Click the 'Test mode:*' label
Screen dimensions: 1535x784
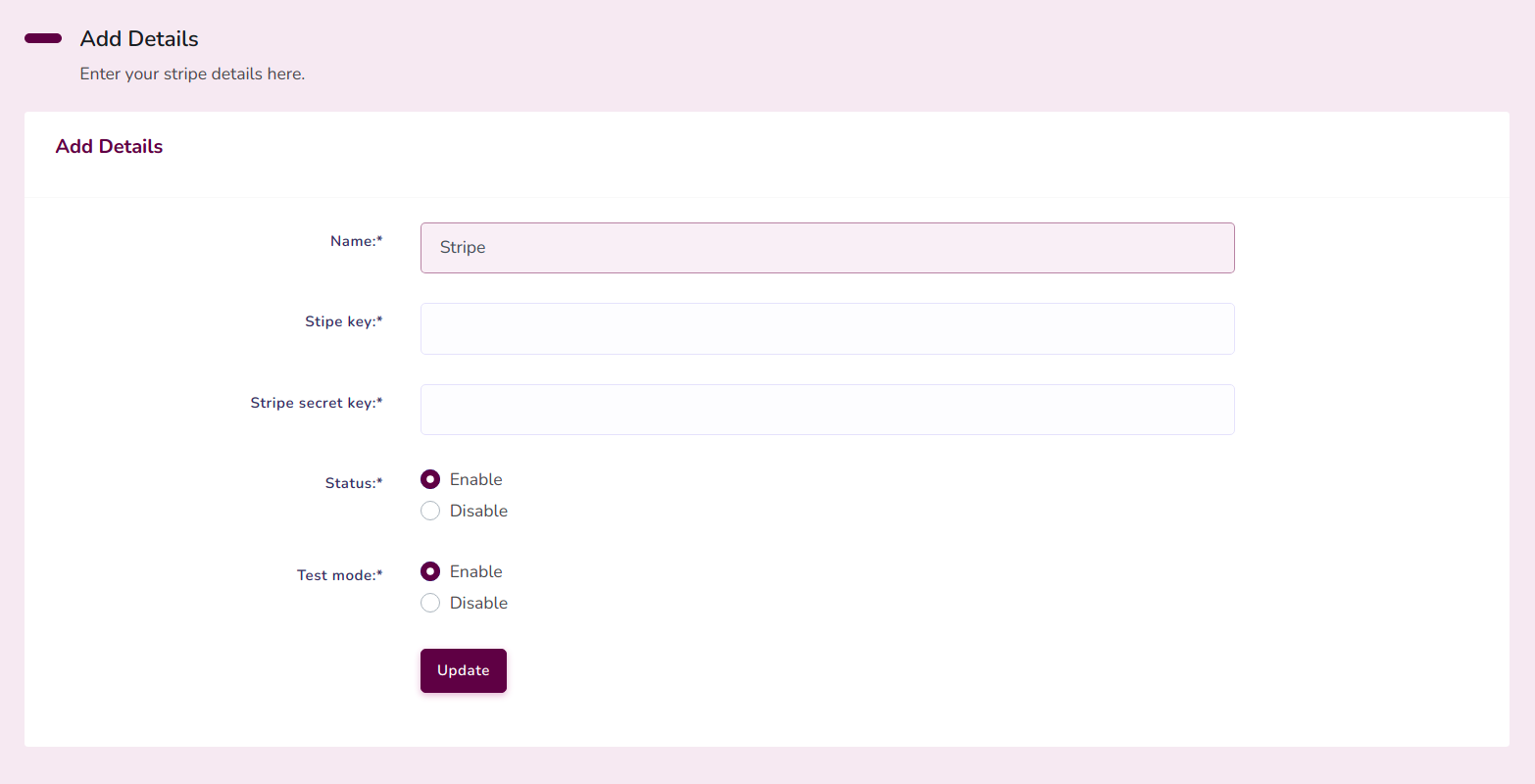coord(340,575)
